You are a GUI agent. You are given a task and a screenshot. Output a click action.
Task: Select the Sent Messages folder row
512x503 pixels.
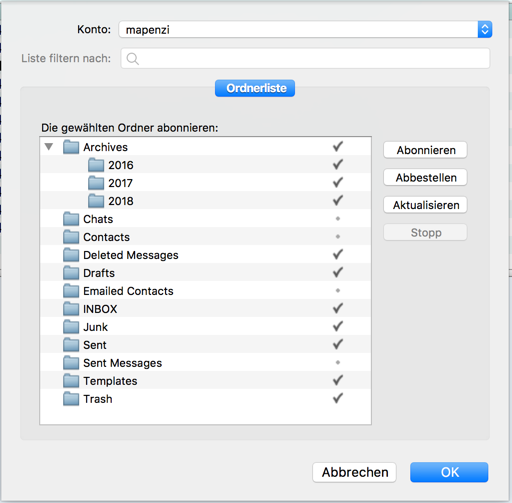point(205,363)
